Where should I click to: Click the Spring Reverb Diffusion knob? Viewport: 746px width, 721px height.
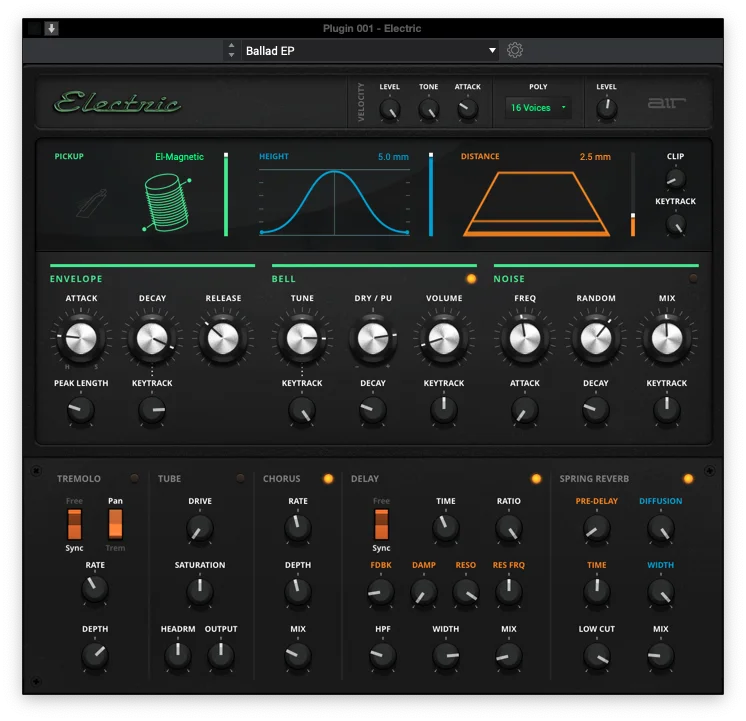[660, 528]
